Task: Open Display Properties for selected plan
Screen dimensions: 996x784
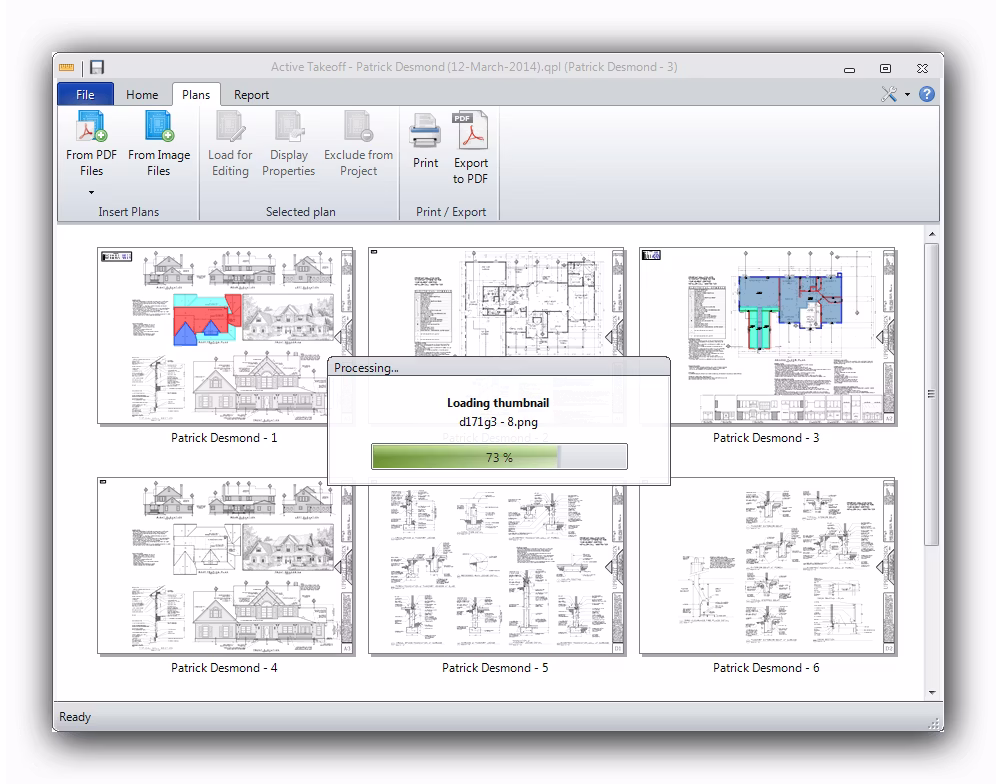Action: (x=288, y=128)
